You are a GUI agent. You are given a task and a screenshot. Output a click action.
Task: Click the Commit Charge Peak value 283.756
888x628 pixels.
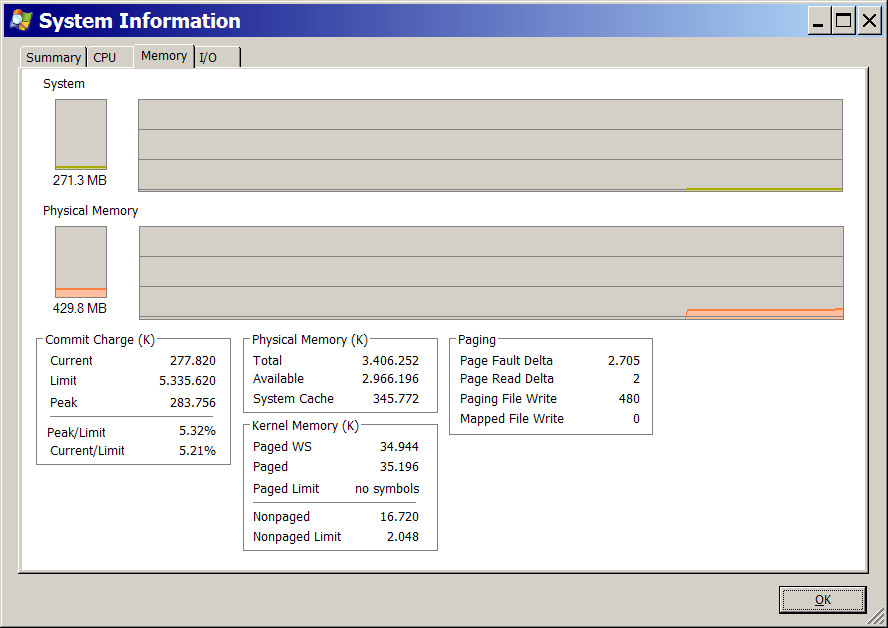(x=193, y=403)
